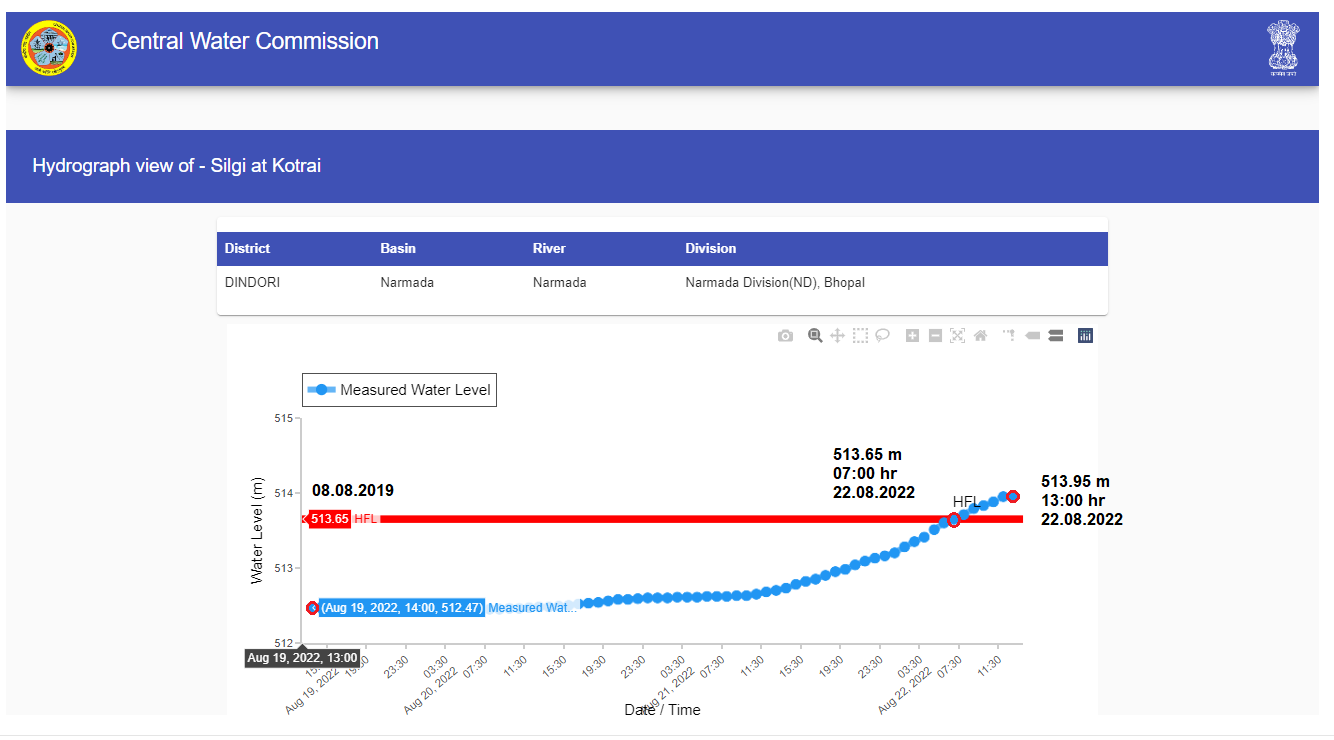Click the Central Water Commission logo

click(x=47, y=49)
